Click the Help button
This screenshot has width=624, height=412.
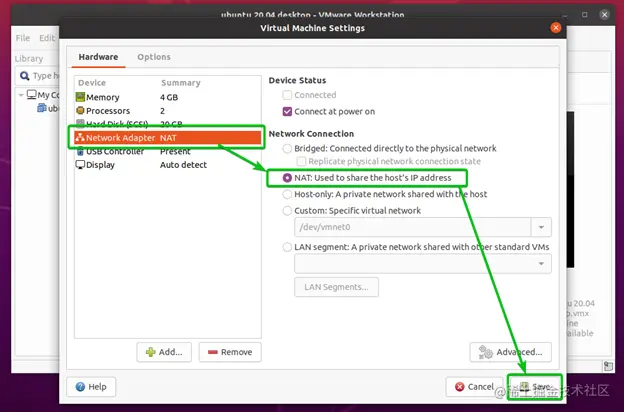coord(91,387)
